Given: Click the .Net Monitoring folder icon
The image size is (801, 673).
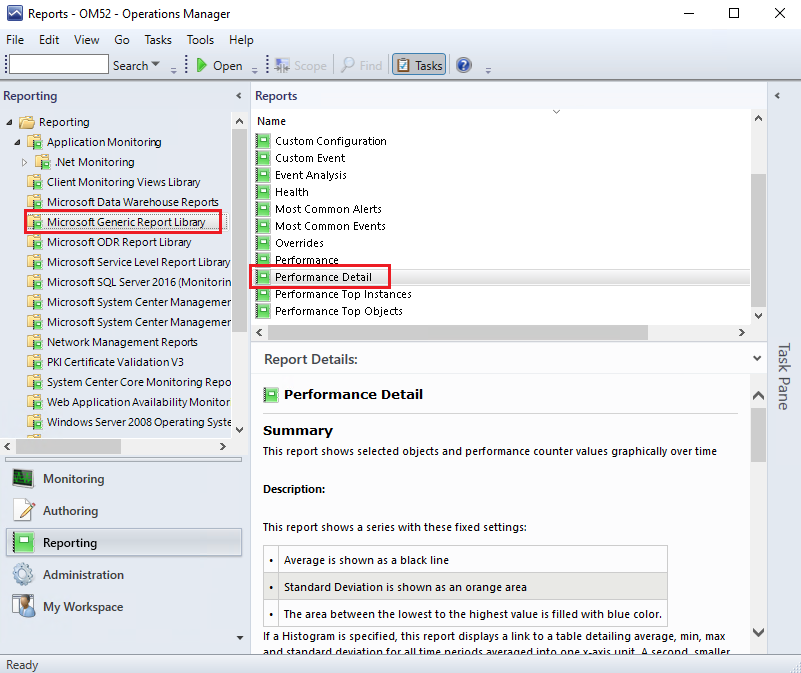Looking at the screenshot, I should point(43,162).
